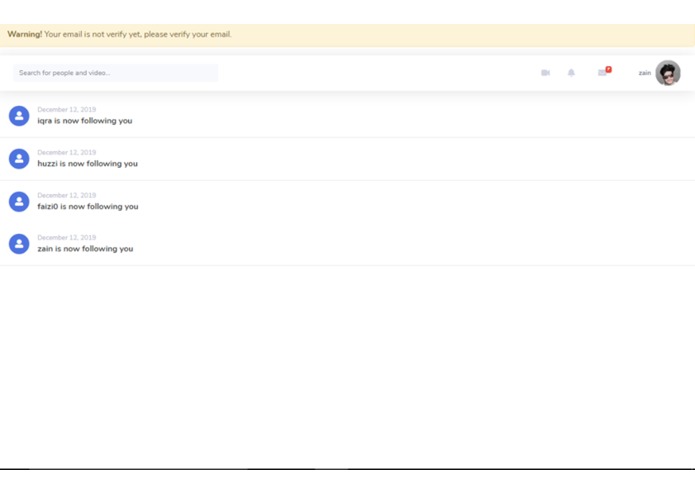Open 'huzzi is now following you' notification

point(87,163)
